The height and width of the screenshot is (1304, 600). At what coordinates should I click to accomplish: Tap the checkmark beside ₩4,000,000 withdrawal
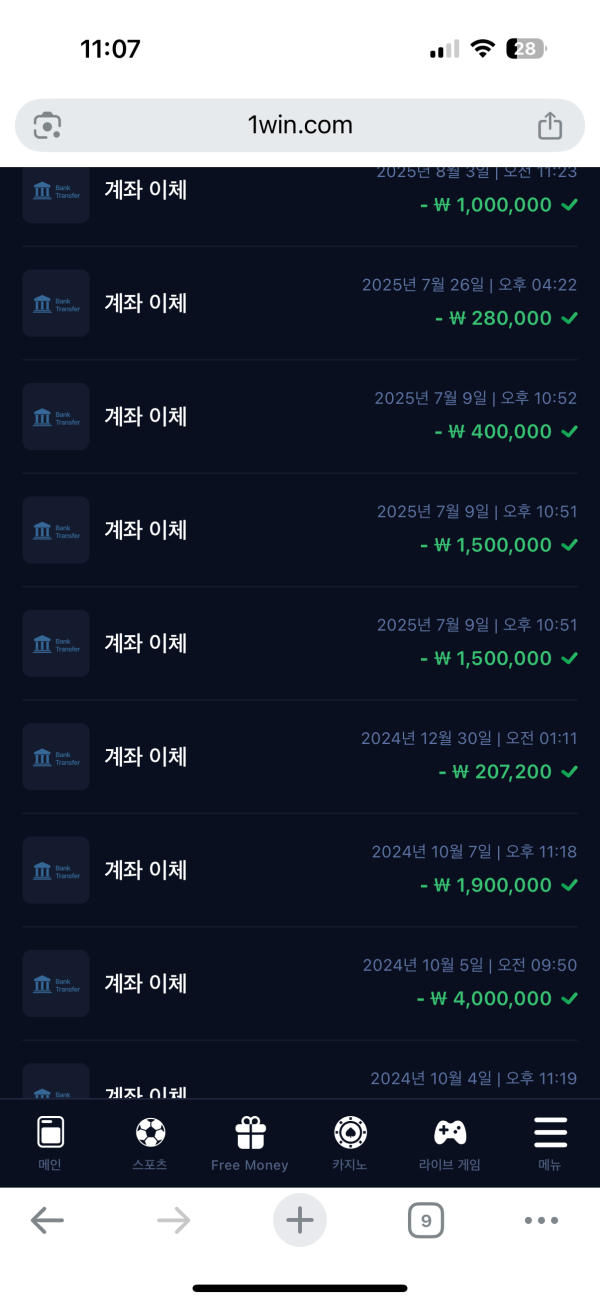point(568,997)
